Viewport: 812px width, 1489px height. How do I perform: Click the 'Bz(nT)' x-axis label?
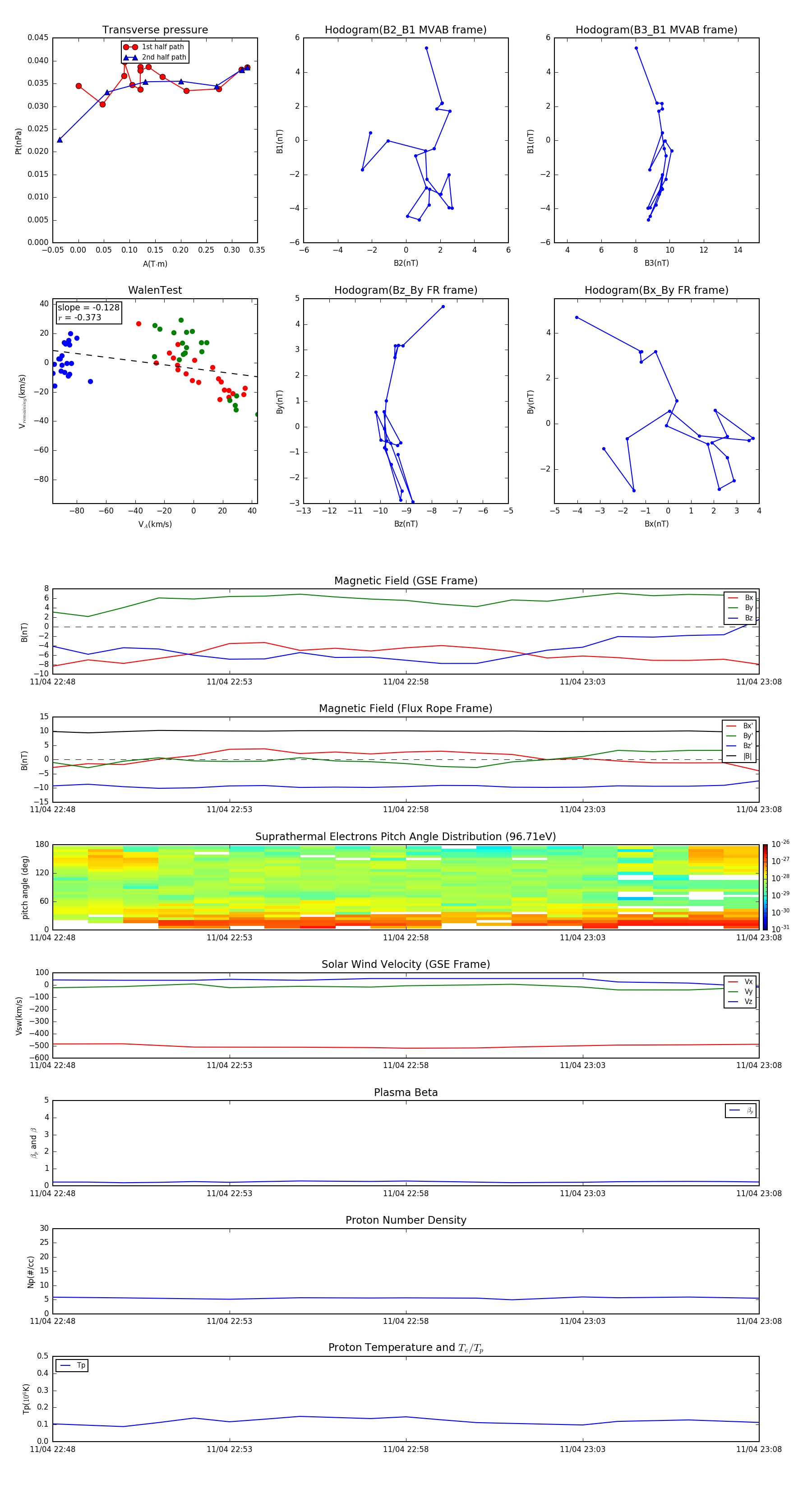[x=406, y=524]
